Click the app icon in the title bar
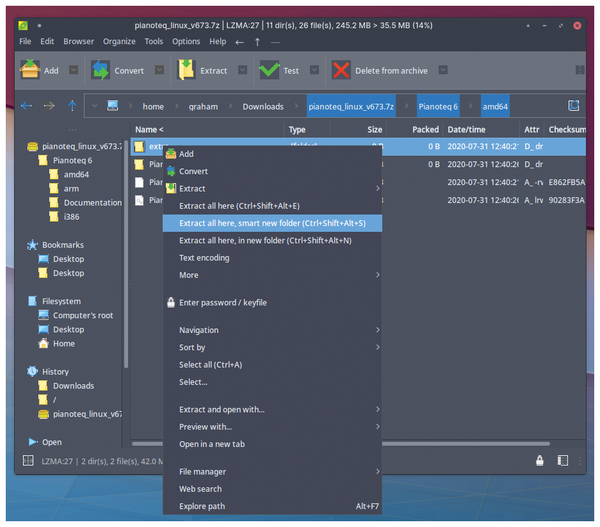The width and height of the screenshot is (600, 527). [x=23, y=26]
